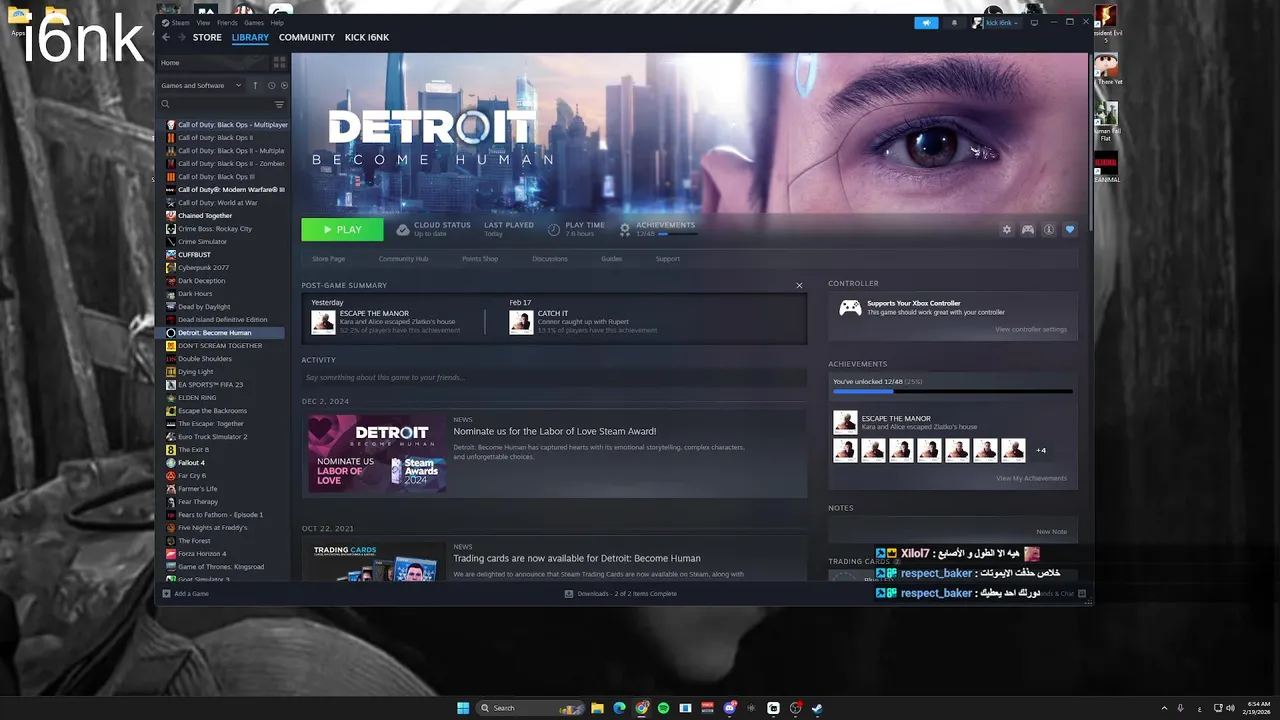Open the Downloads status at the bottom
Screen dimensions: 1280x720
(x=621, y=594)
